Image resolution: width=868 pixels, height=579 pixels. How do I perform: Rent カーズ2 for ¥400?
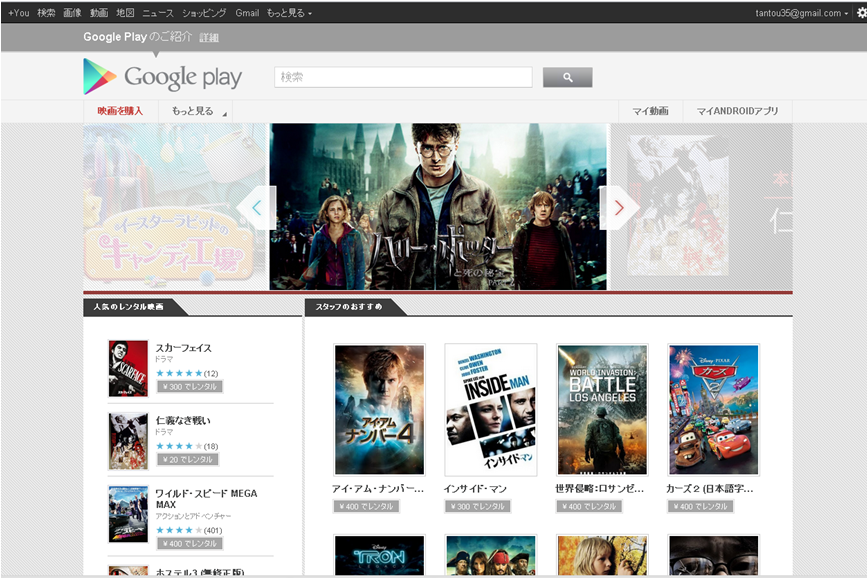pos(700,506)
